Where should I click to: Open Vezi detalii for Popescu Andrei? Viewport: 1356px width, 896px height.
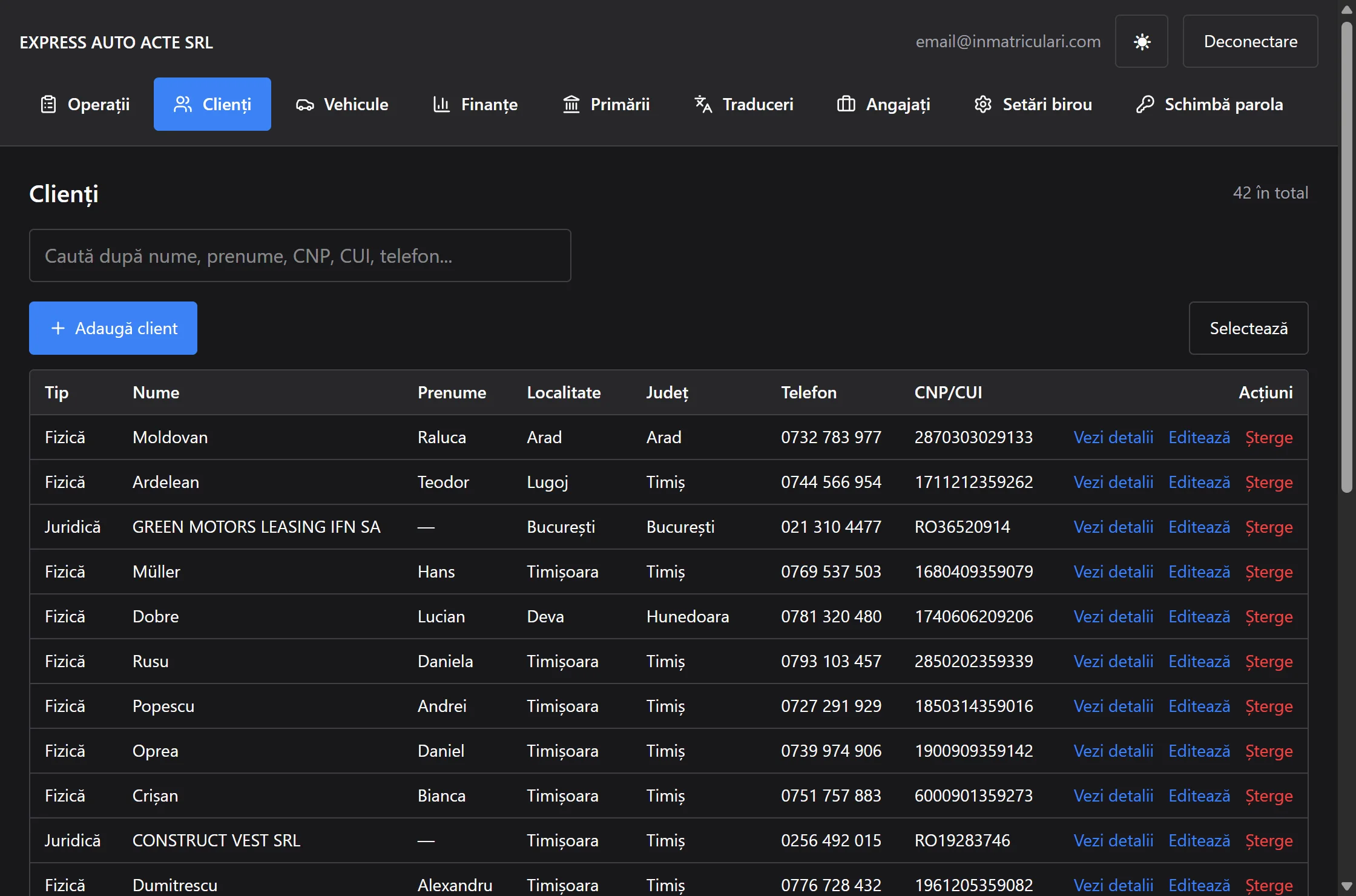(x=1113, y=706)
